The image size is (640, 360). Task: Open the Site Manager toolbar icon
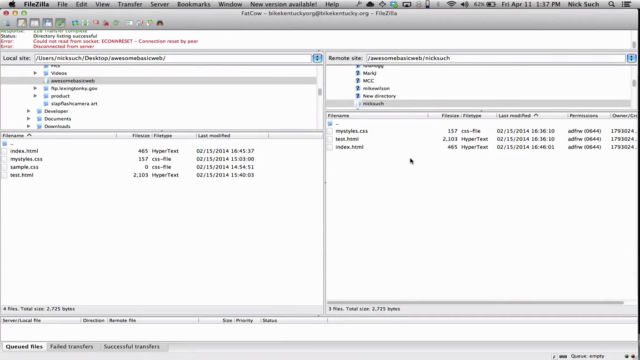pos(7,23)
